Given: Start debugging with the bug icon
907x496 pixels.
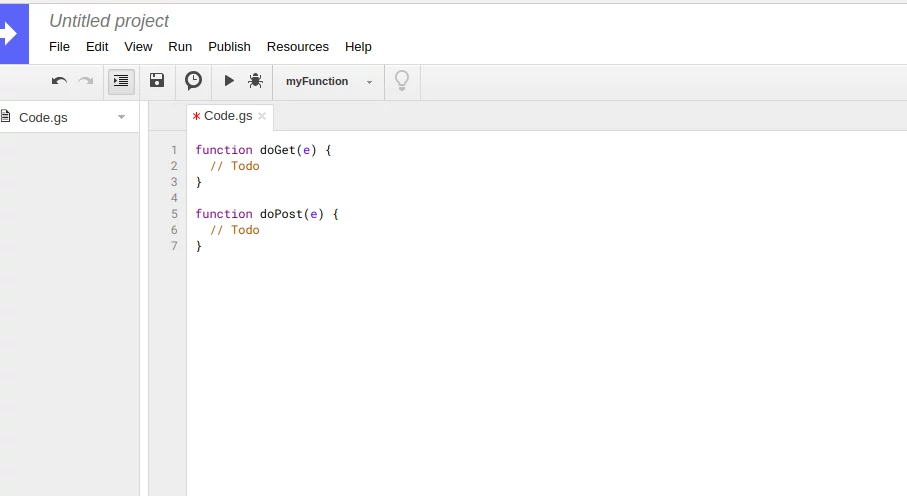Looking at the screenshot, I should click(255, 81).
